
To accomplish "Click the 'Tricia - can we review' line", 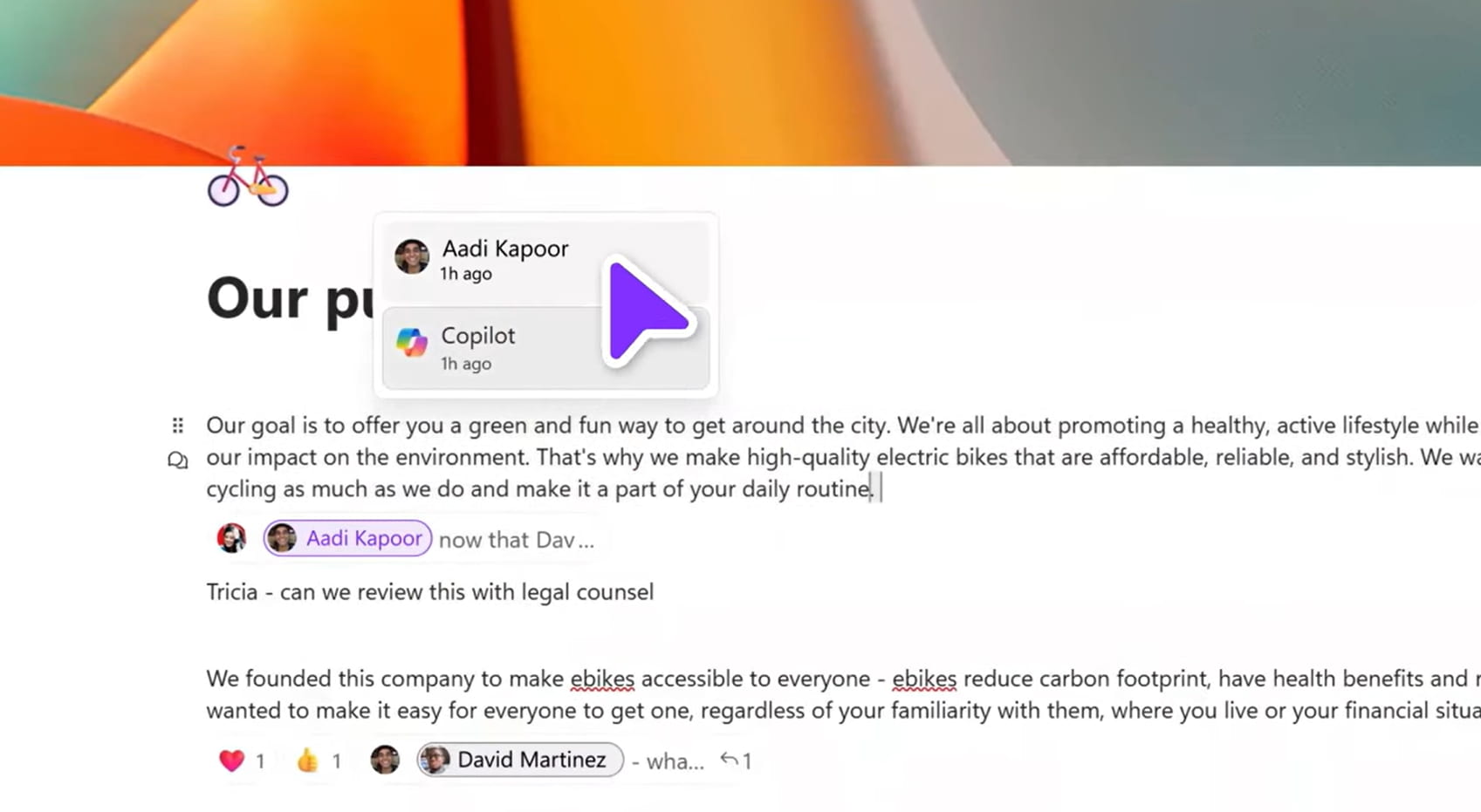I will (x=429, y=592).
